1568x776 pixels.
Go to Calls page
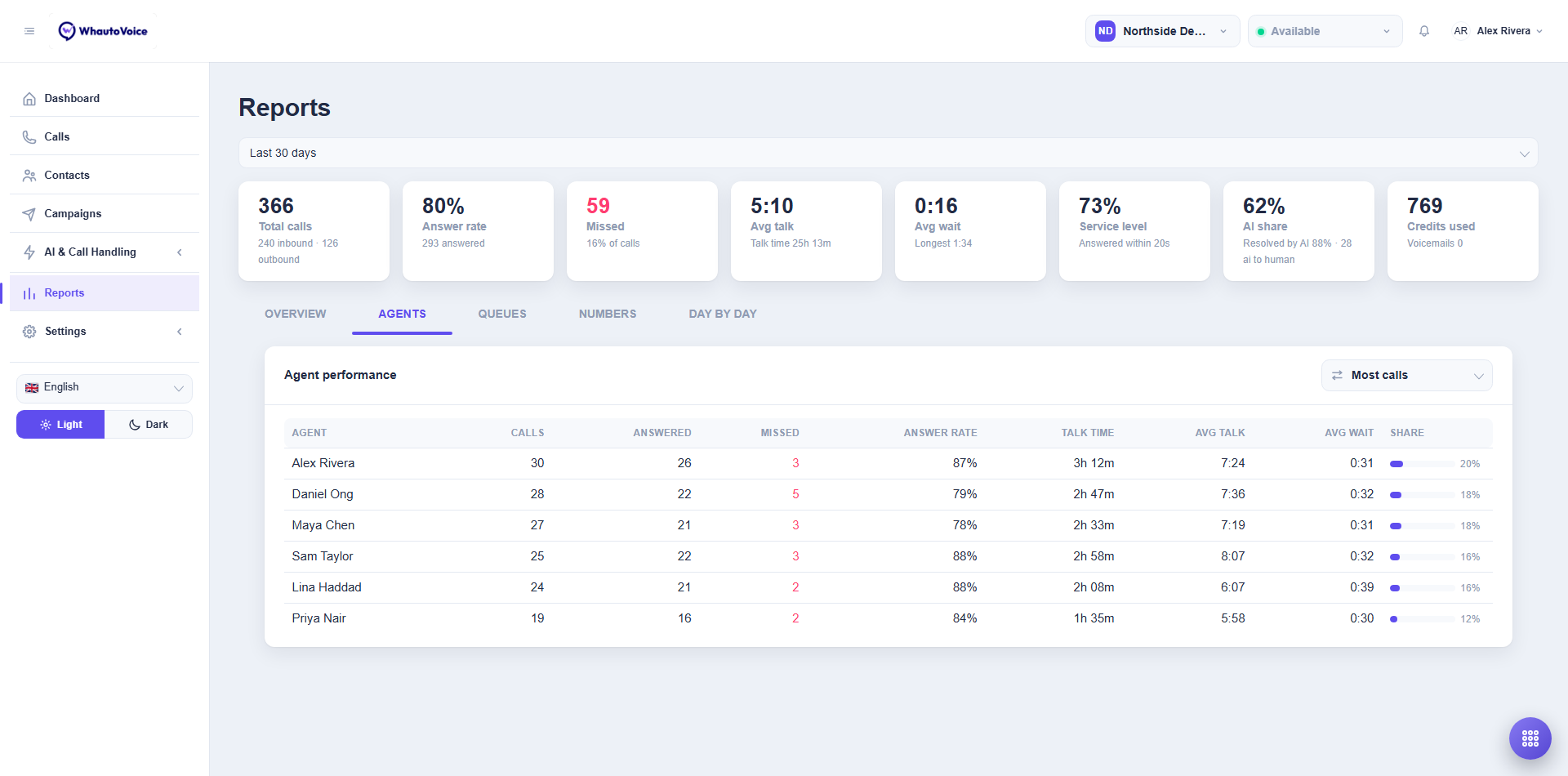pyautogui.click(x=105, y=137)
